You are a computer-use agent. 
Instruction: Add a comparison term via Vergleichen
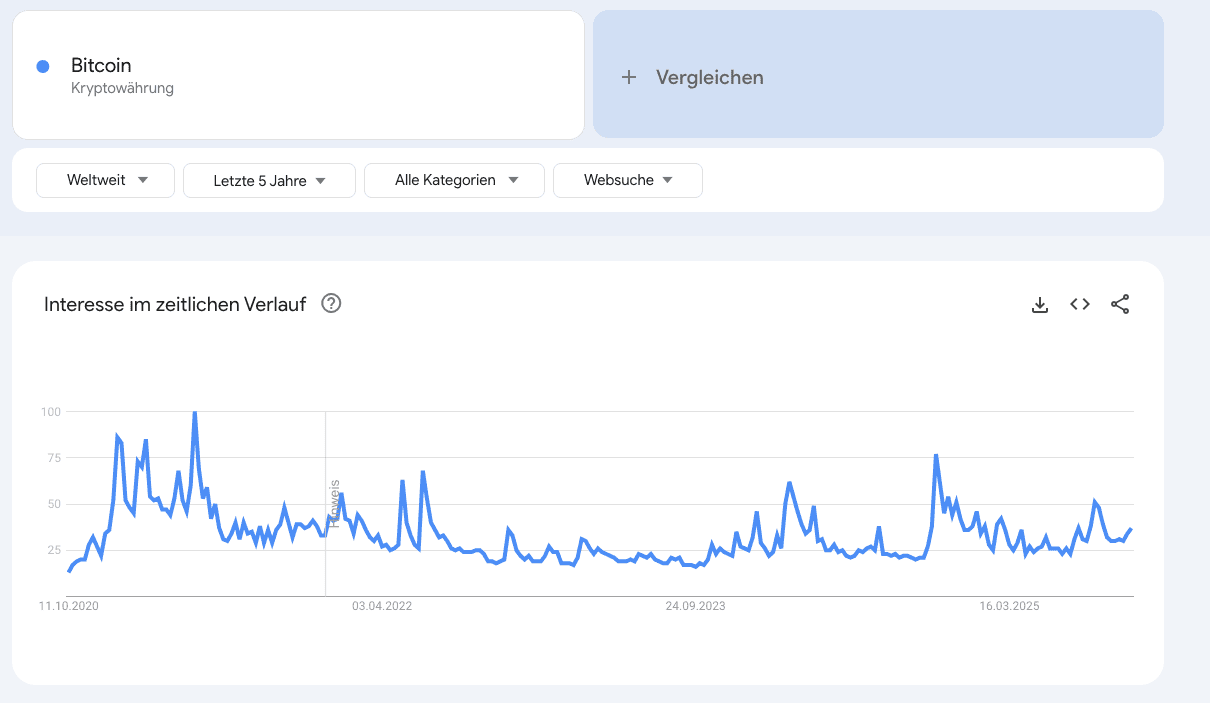[x=709, y=77]
